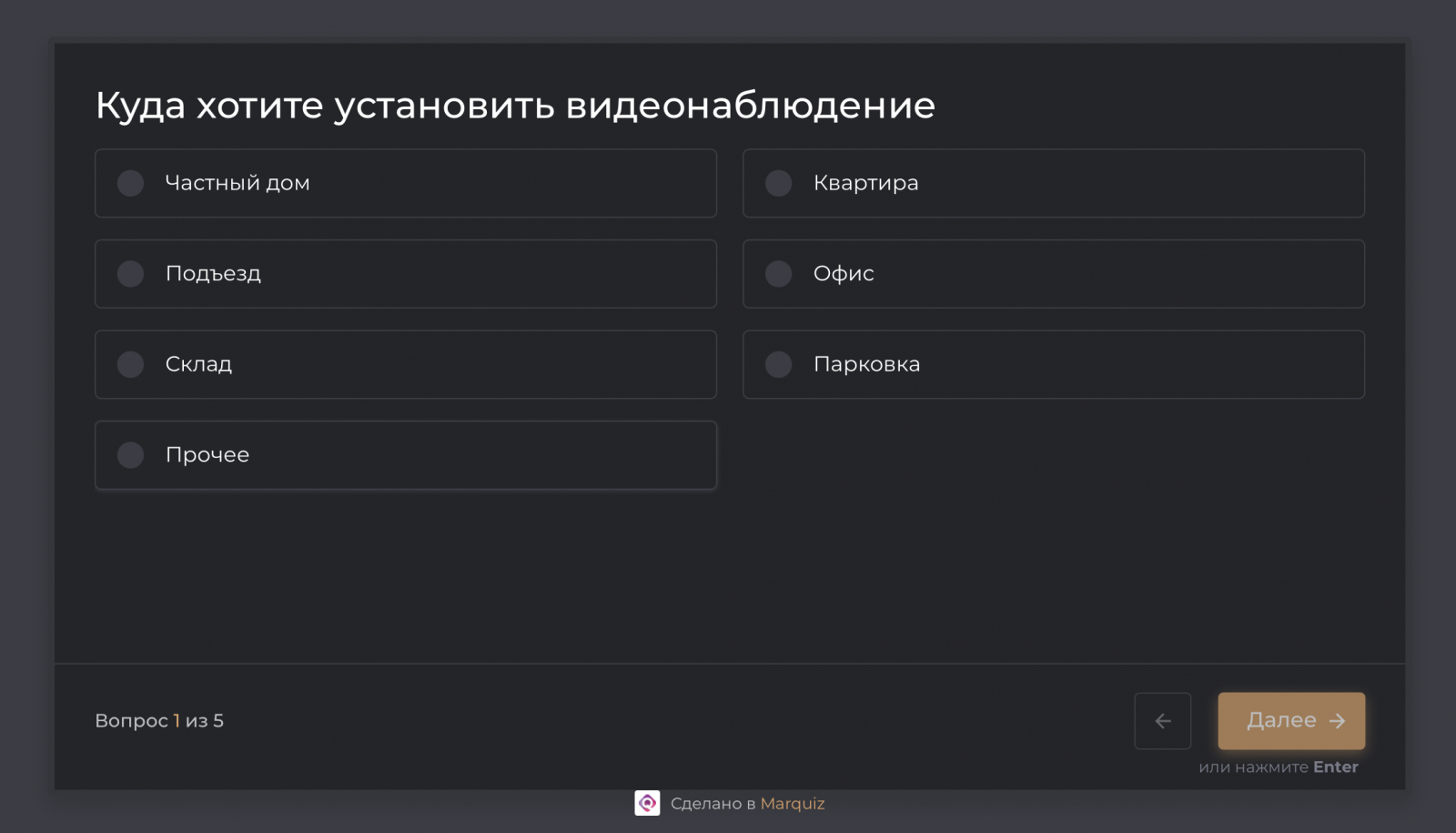
Task: Choose the Парковка radio option
Action: click(779, 364)
